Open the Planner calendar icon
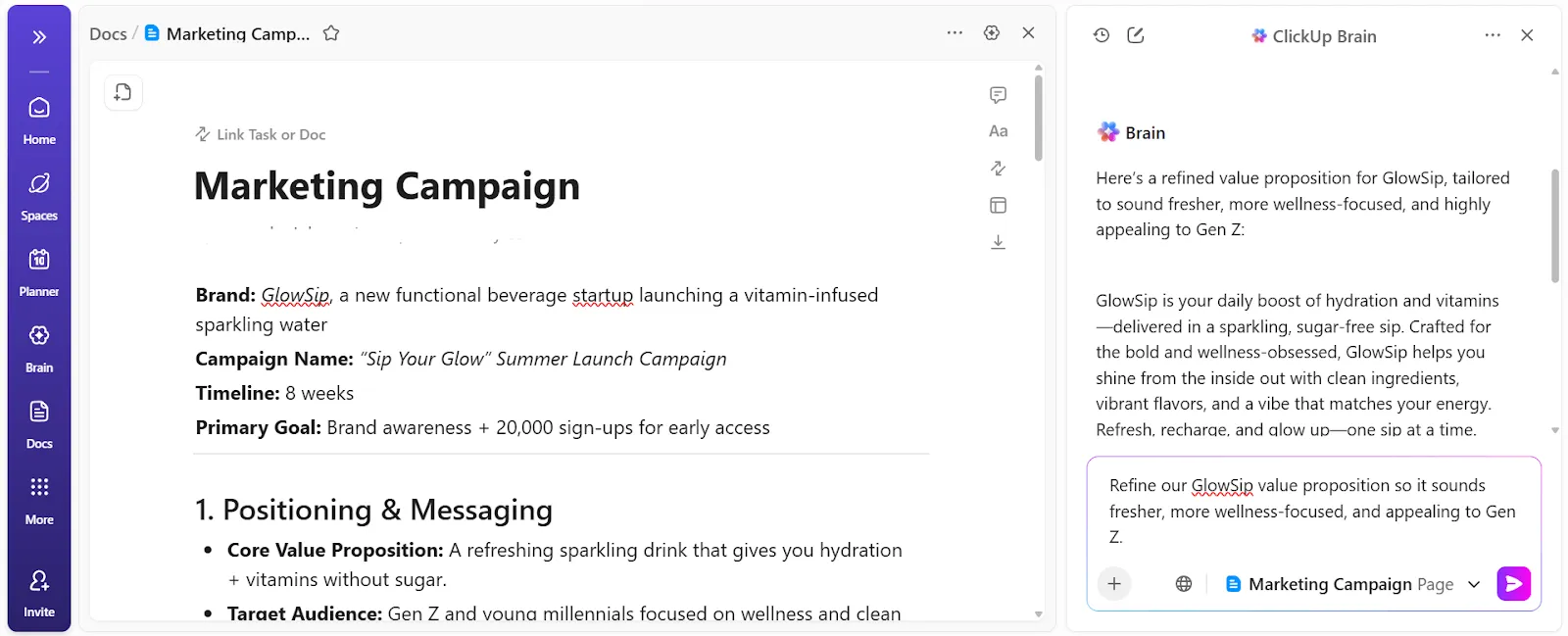Viewport: 1568px width, 636px height. click(x=39, y=271)
